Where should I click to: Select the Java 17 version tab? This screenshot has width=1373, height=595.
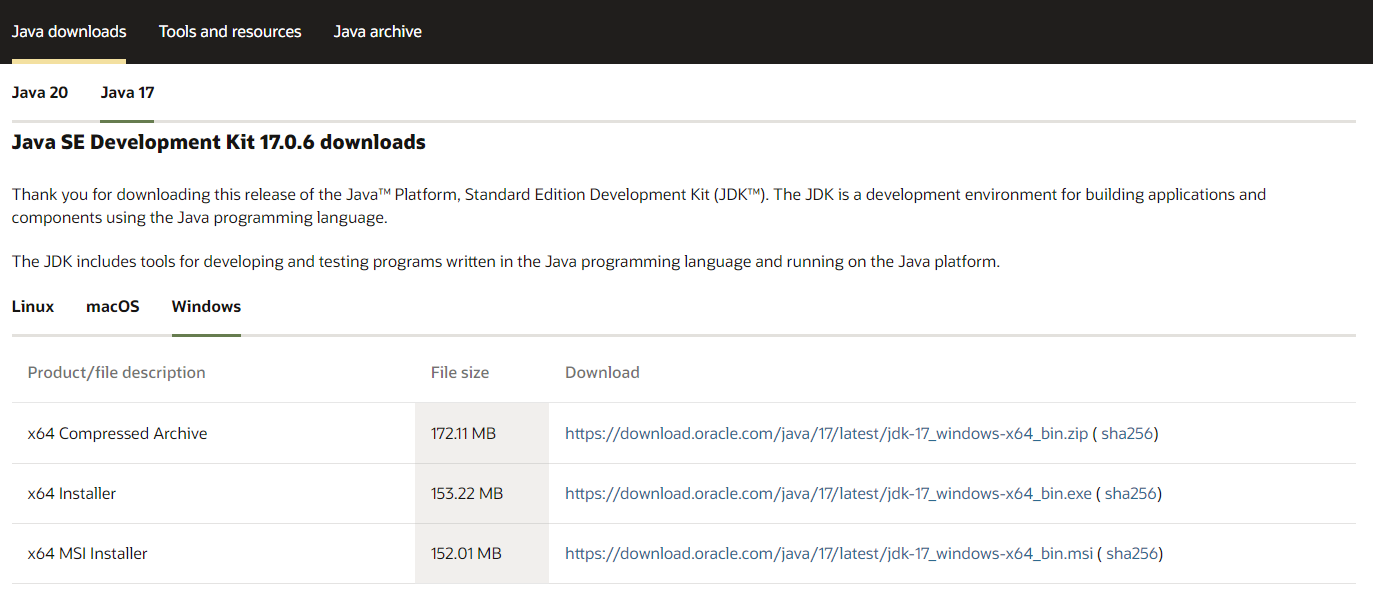127,93
